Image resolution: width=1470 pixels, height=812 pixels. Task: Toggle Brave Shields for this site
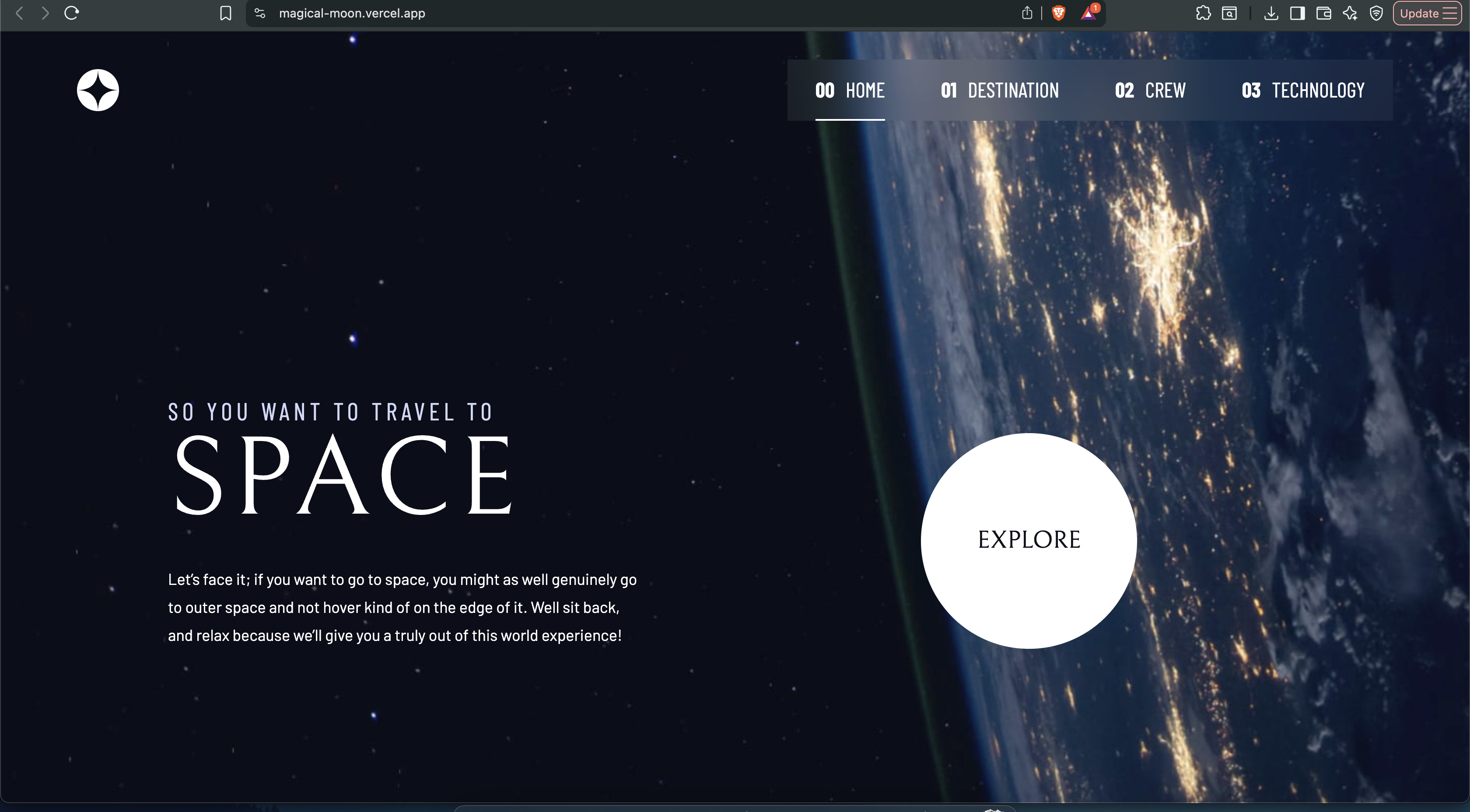click(x=1059, y=13)
